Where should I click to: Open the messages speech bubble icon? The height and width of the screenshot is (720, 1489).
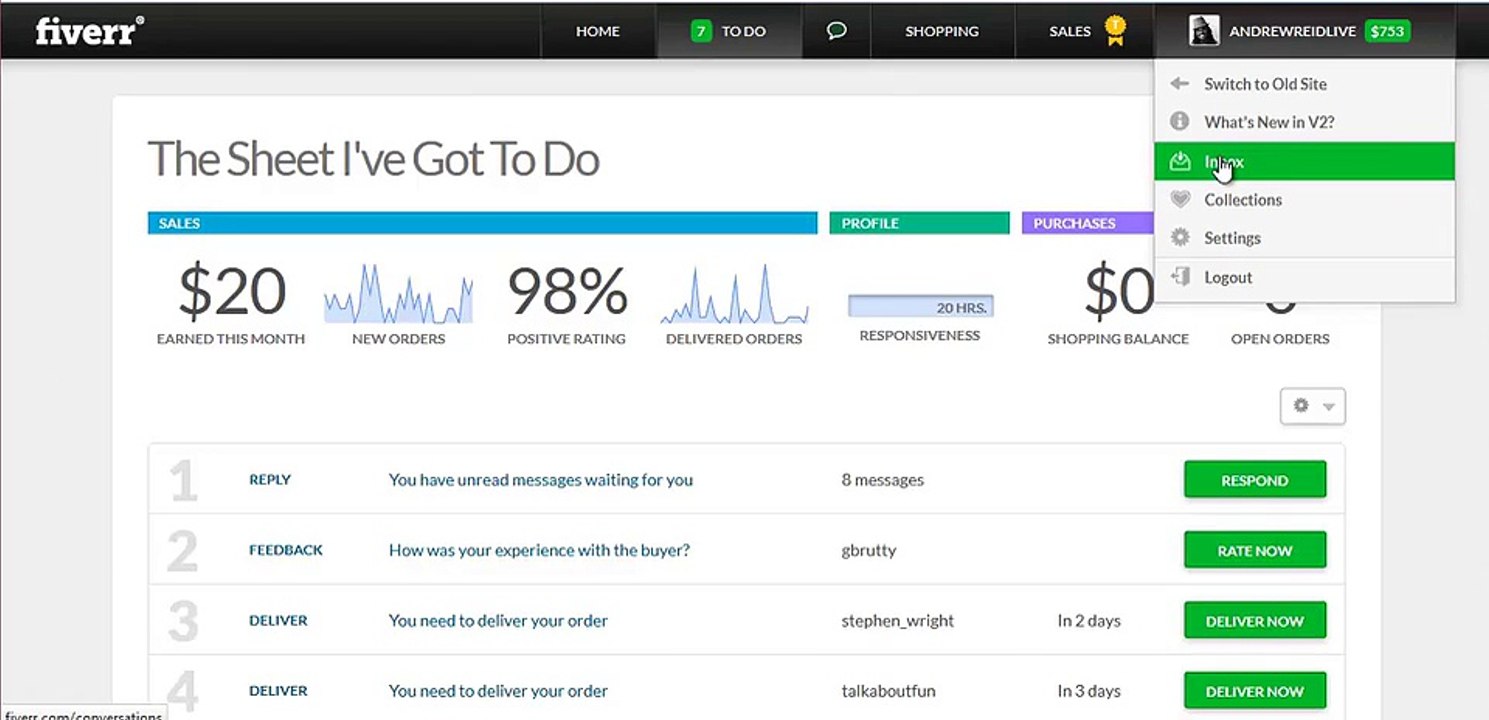coord(837,31)
